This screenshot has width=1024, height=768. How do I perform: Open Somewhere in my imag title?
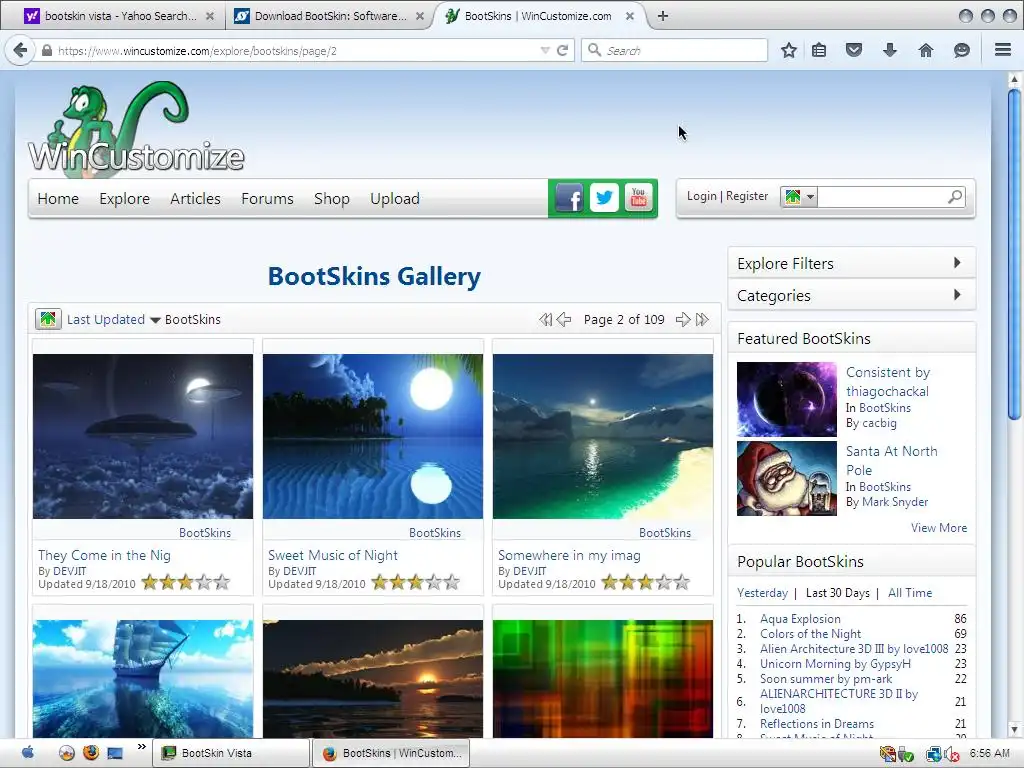pyautogui.click(x=569, y=555)
